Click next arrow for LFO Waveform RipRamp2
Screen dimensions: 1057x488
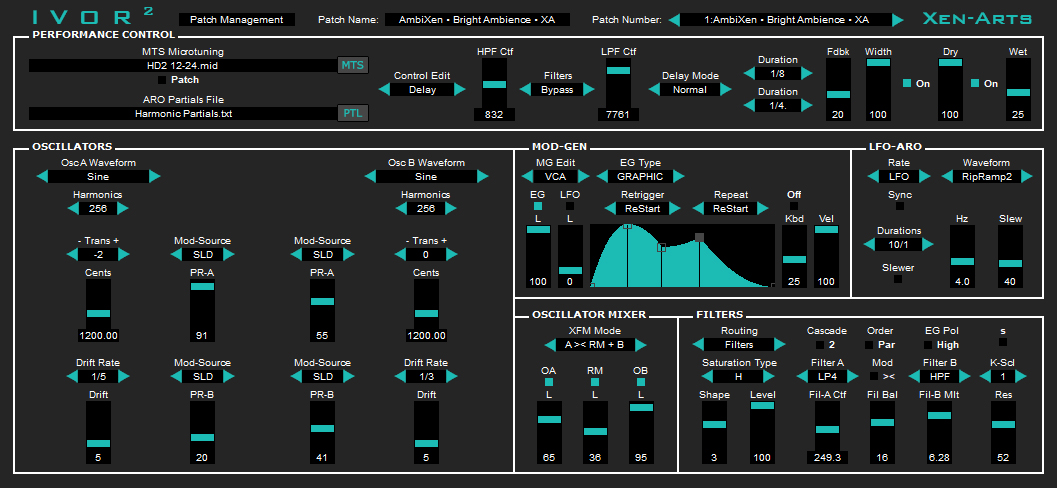tap(1026, 177)
